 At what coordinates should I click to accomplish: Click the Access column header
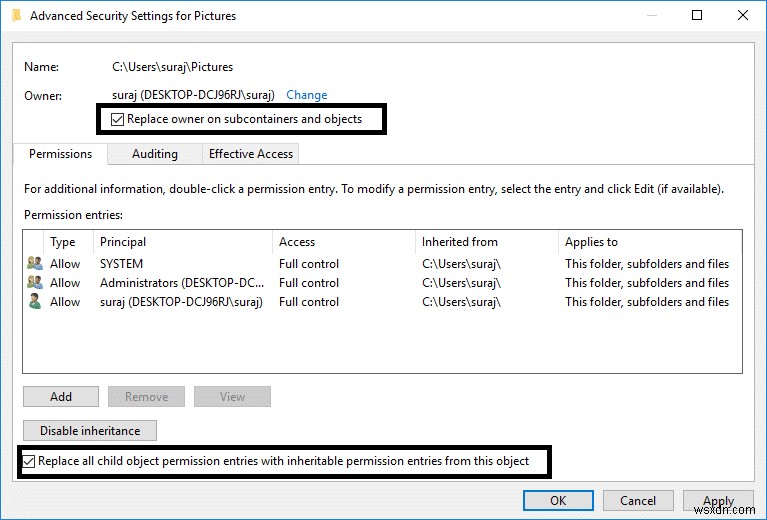297,242
